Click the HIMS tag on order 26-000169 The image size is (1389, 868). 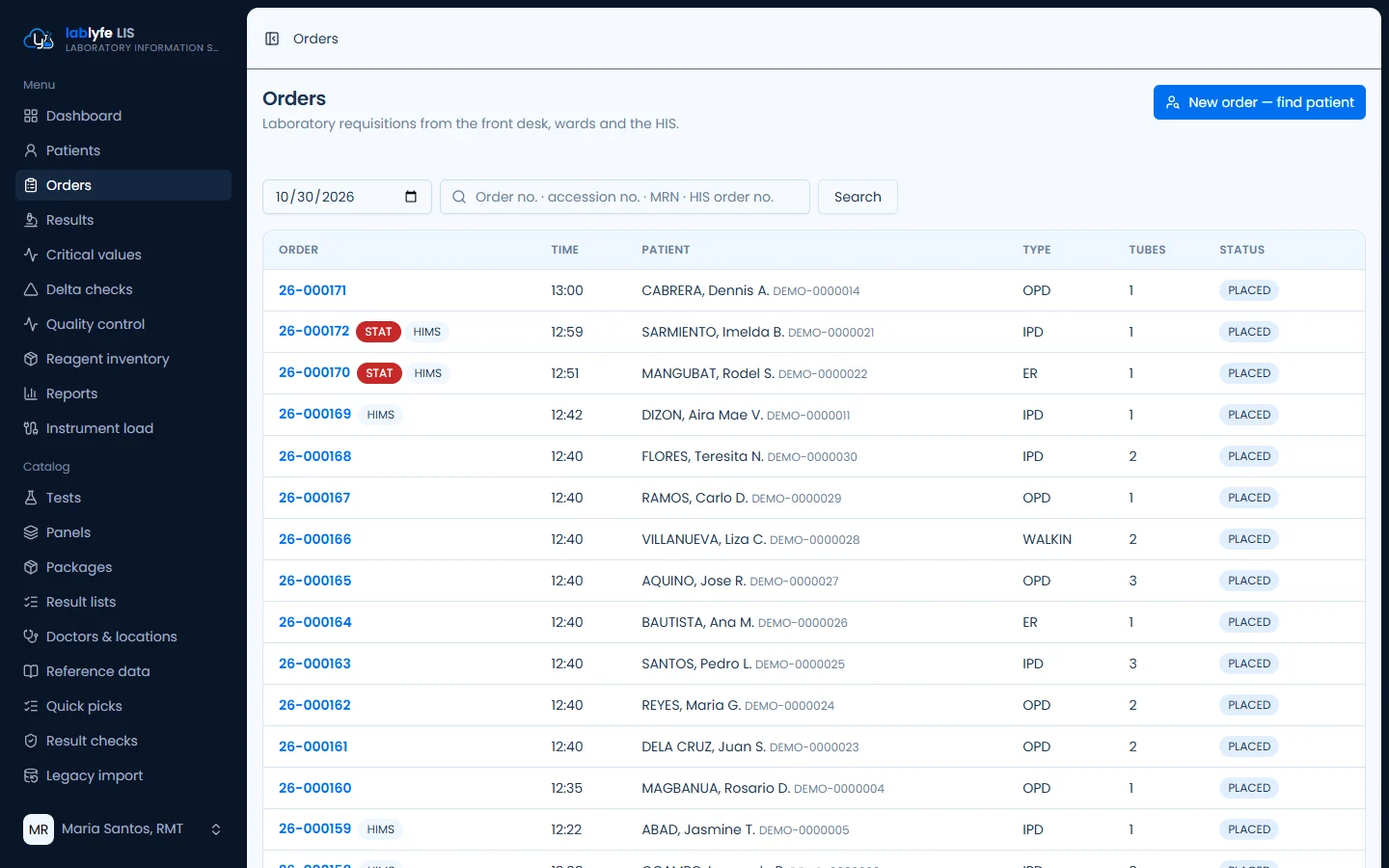point(381,415)
